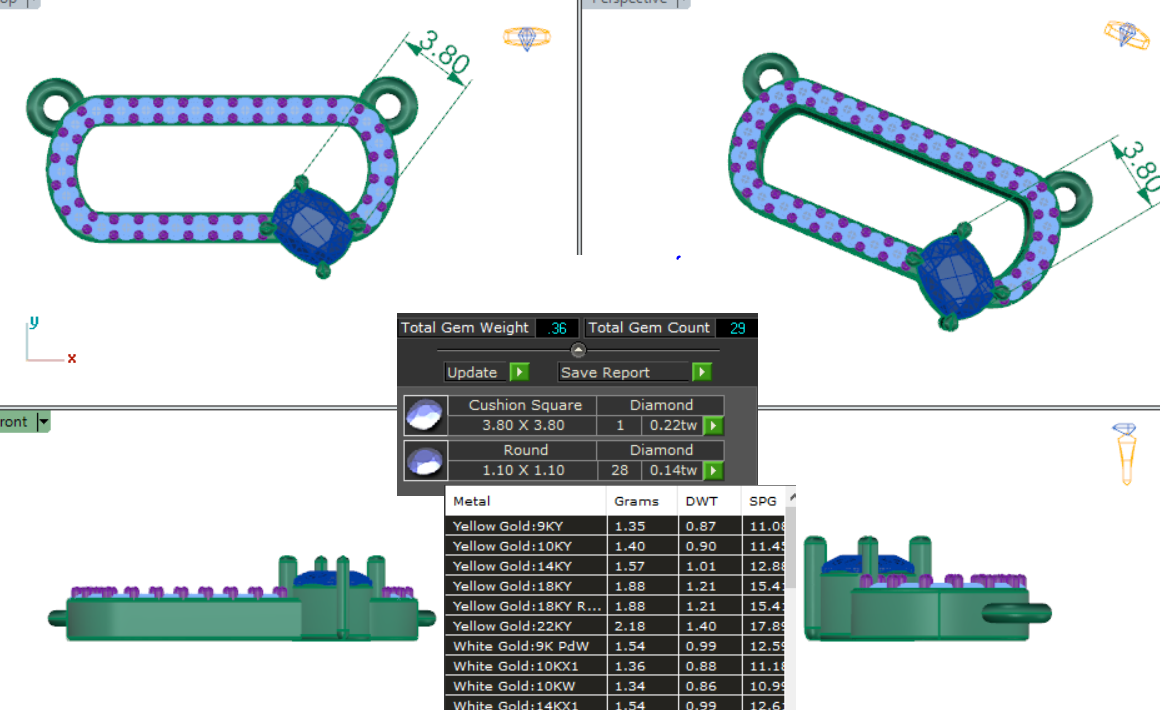Click the blue cushion gem in Perspective view
Screen dimensions: 1160x710
pyautogui.click(x=954, y=277)
